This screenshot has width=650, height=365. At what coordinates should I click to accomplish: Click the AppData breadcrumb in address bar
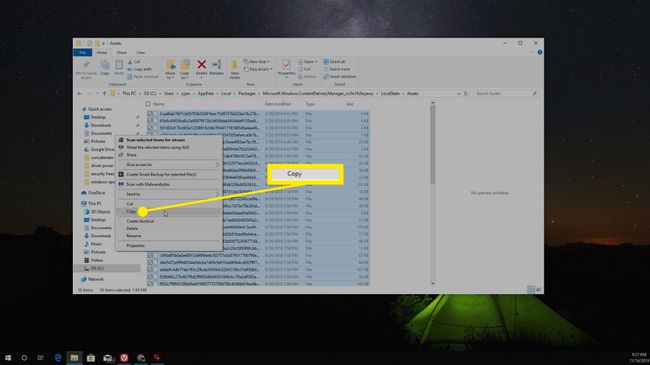pyautogui.click(x=206, y=94)
